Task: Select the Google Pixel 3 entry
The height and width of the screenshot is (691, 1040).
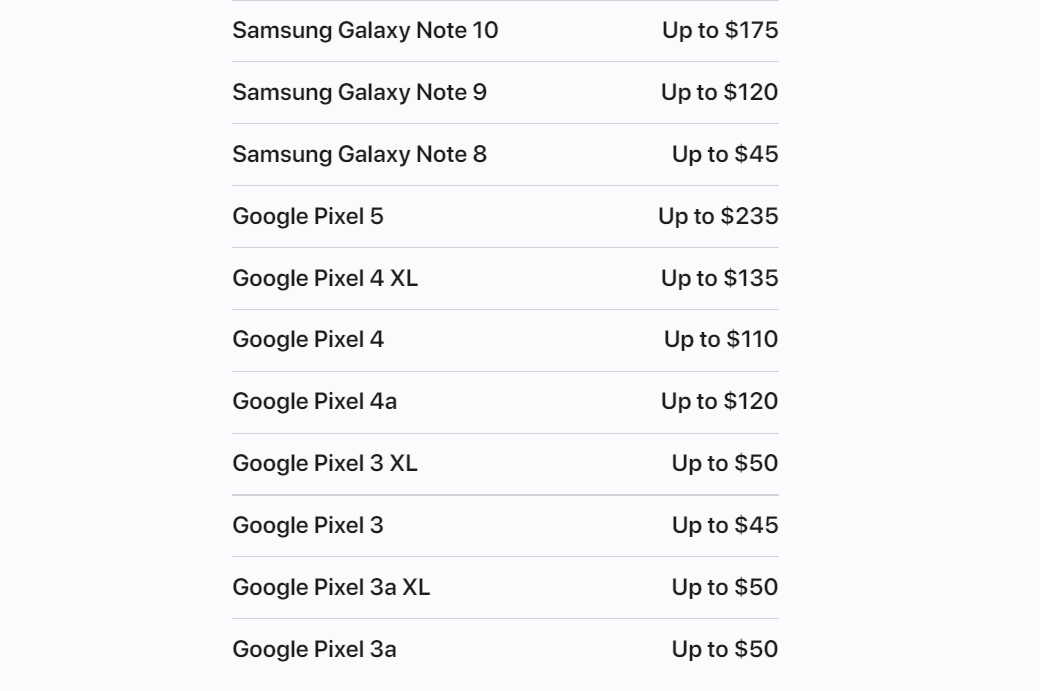Action: pyautogui.click(x=505, y=526)
